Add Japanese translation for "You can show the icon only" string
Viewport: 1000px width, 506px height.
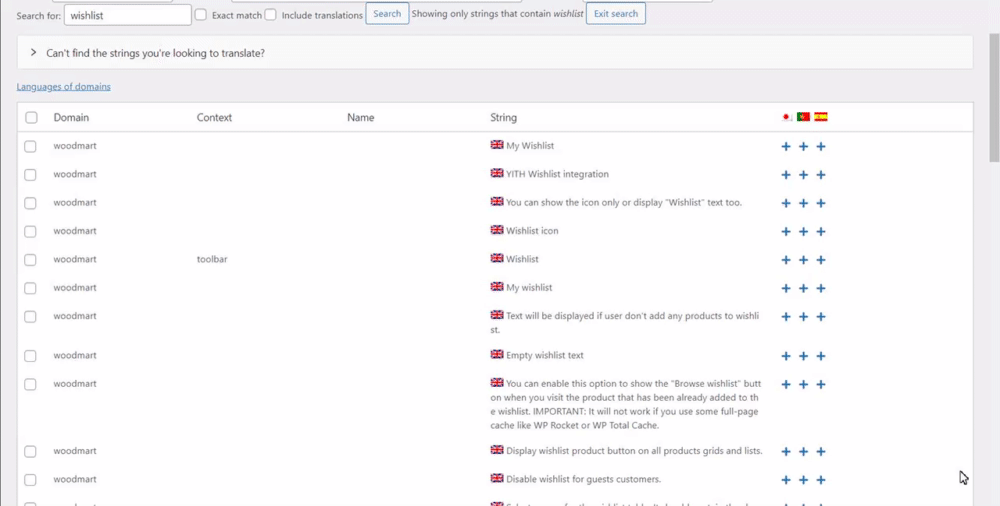tap(786, 203)
